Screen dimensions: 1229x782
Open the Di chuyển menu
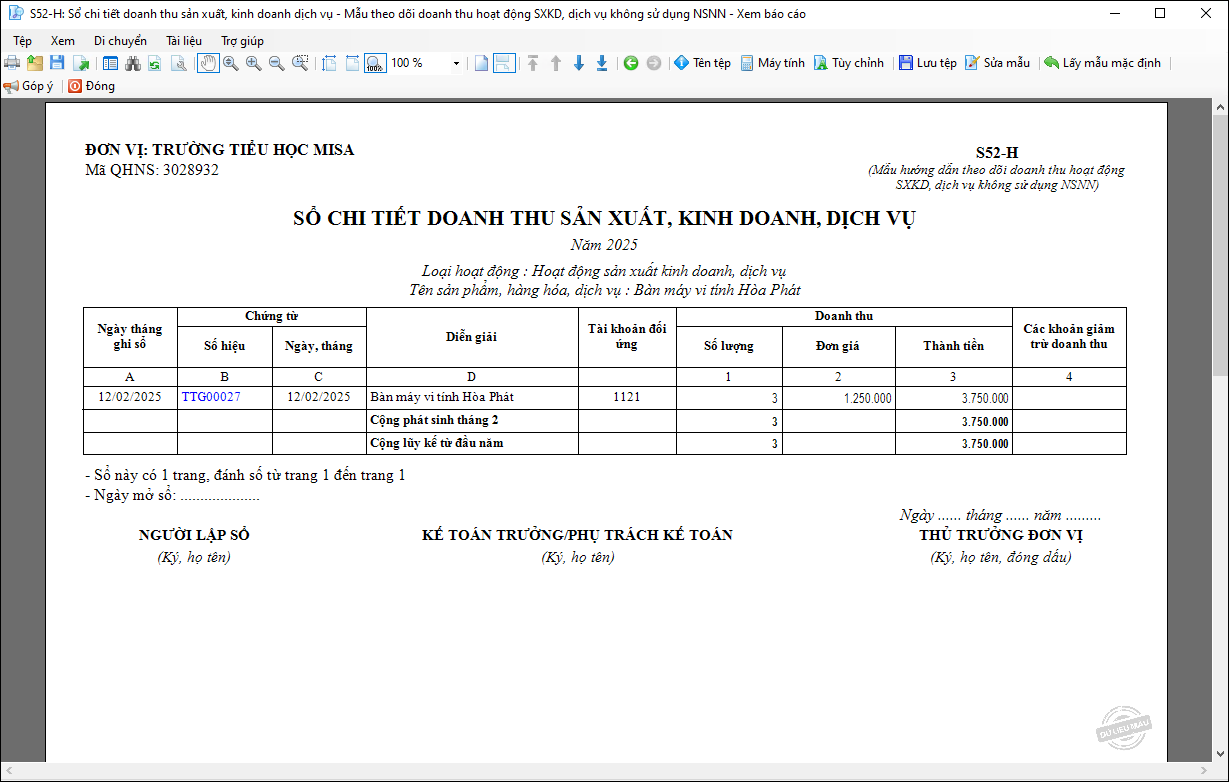[x=120, y=41]
